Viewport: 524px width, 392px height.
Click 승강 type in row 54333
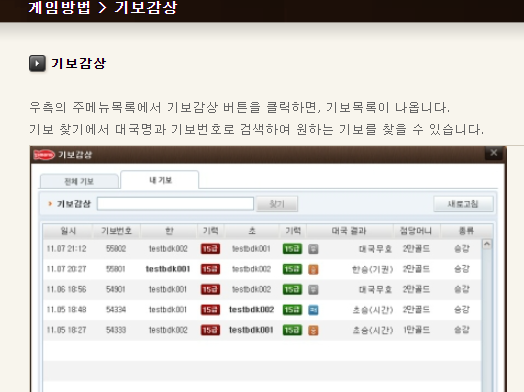pos(462,330)
